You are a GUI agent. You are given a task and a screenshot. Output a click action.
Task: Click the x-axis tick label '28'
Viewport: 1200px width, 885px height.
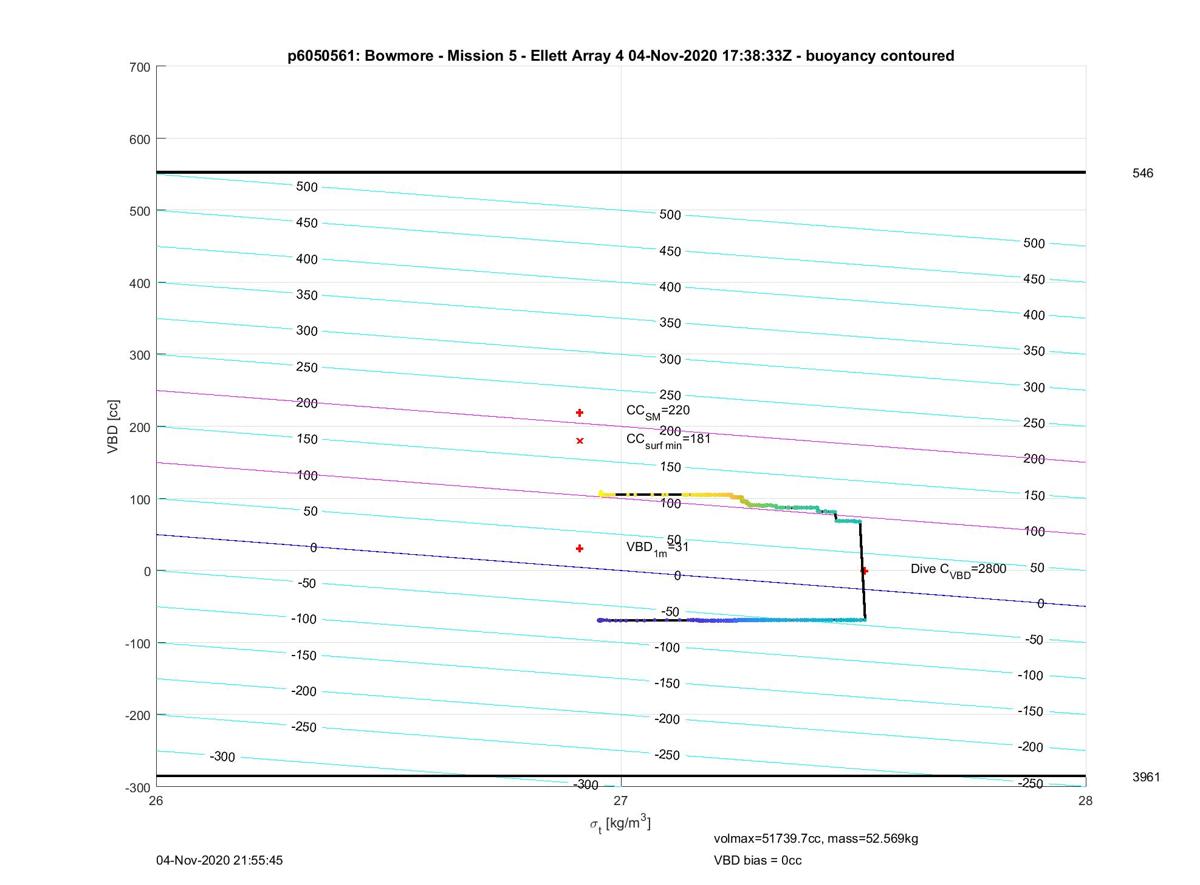(1086, 800)
